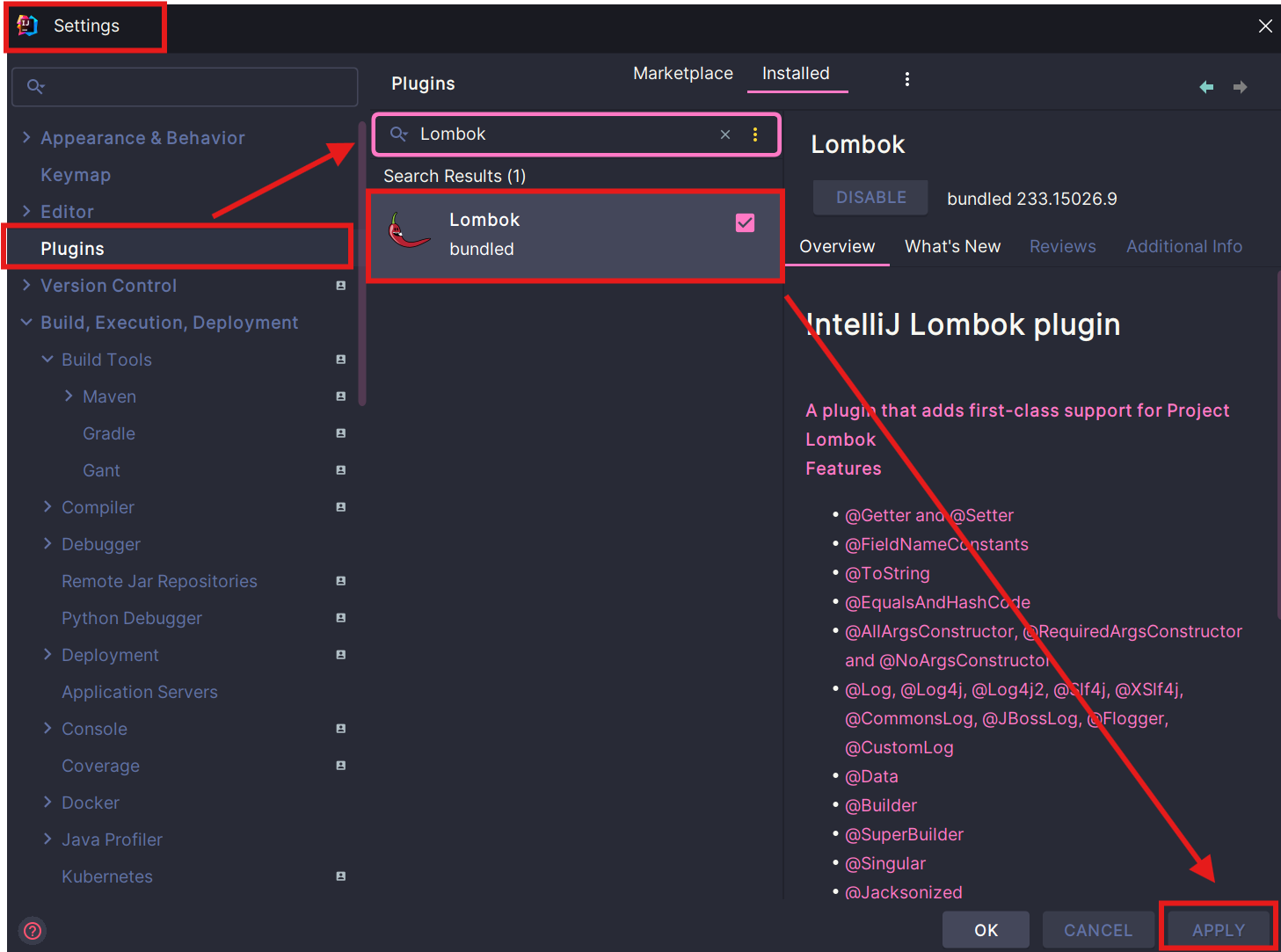Click the Cancel button
The width and height of the screenshot is (1281, 952).
point(1098,930)
